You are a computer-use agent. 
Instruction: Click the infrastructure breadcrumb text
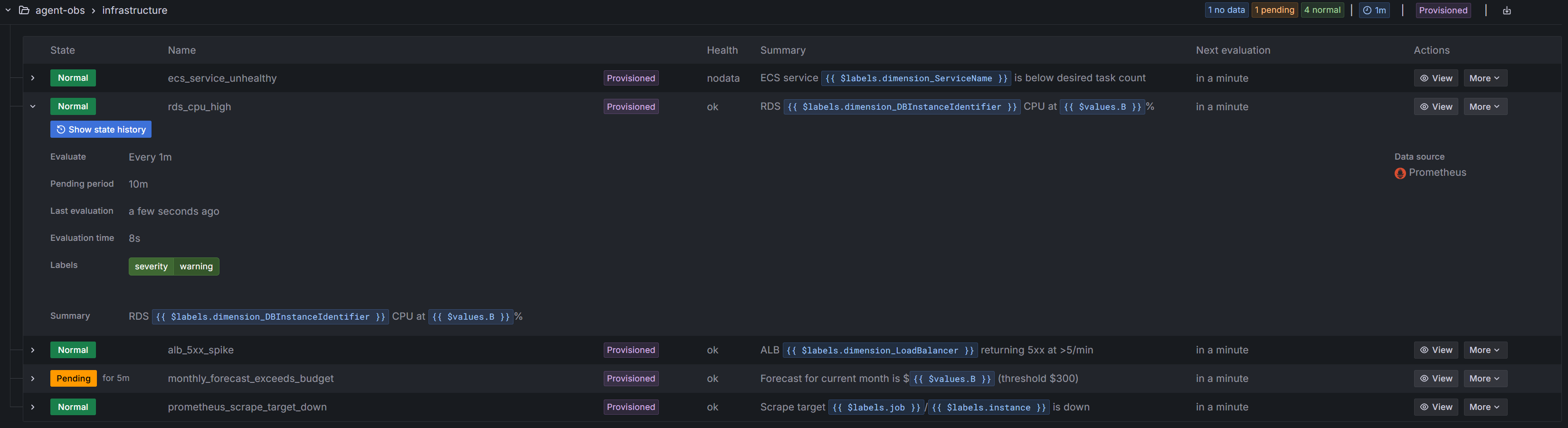[x=134, y=10]
